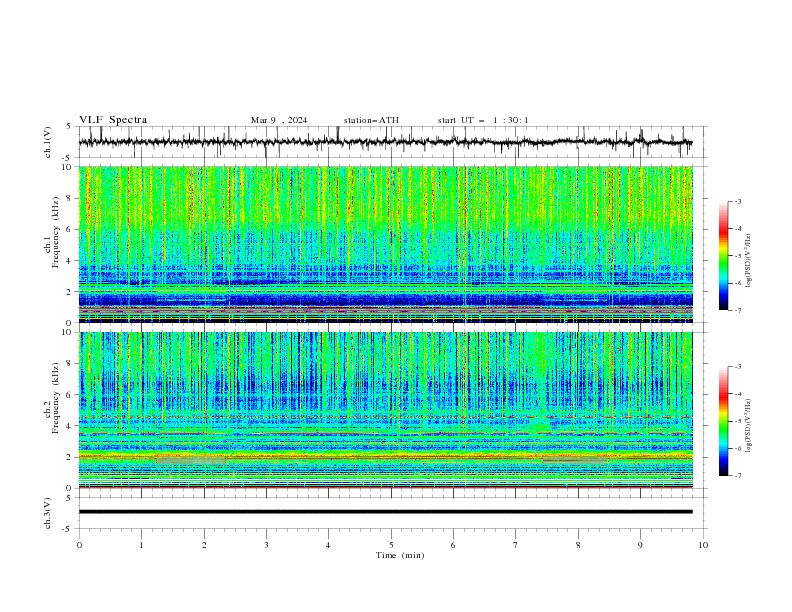
Task: Click the "-7" value on ch.2 color bar
Action: [737, 476]
